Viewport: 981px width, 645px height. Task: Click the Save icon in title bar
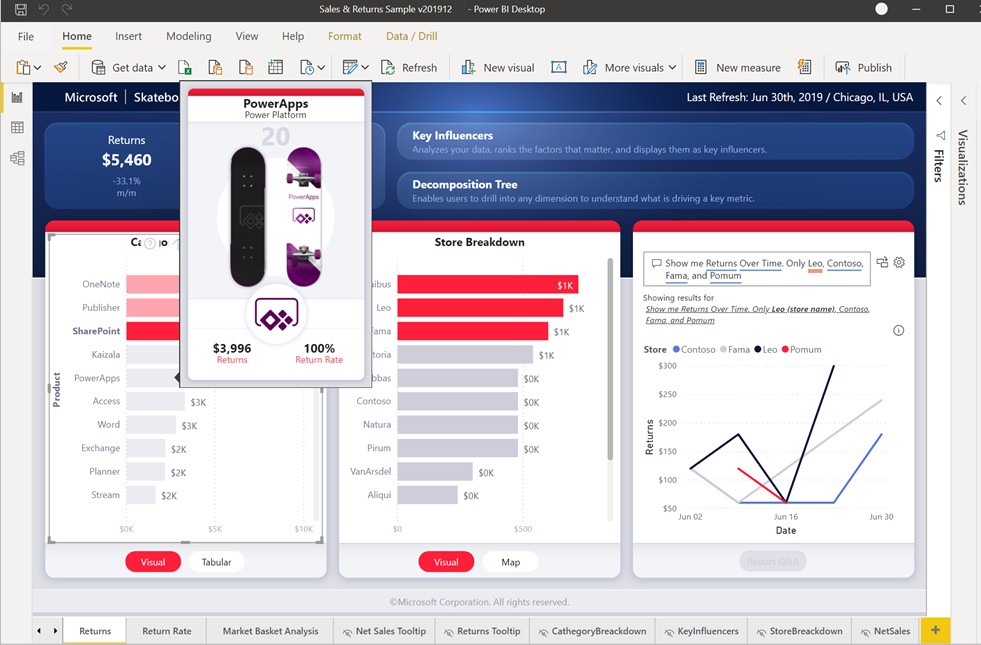point(21,9)
